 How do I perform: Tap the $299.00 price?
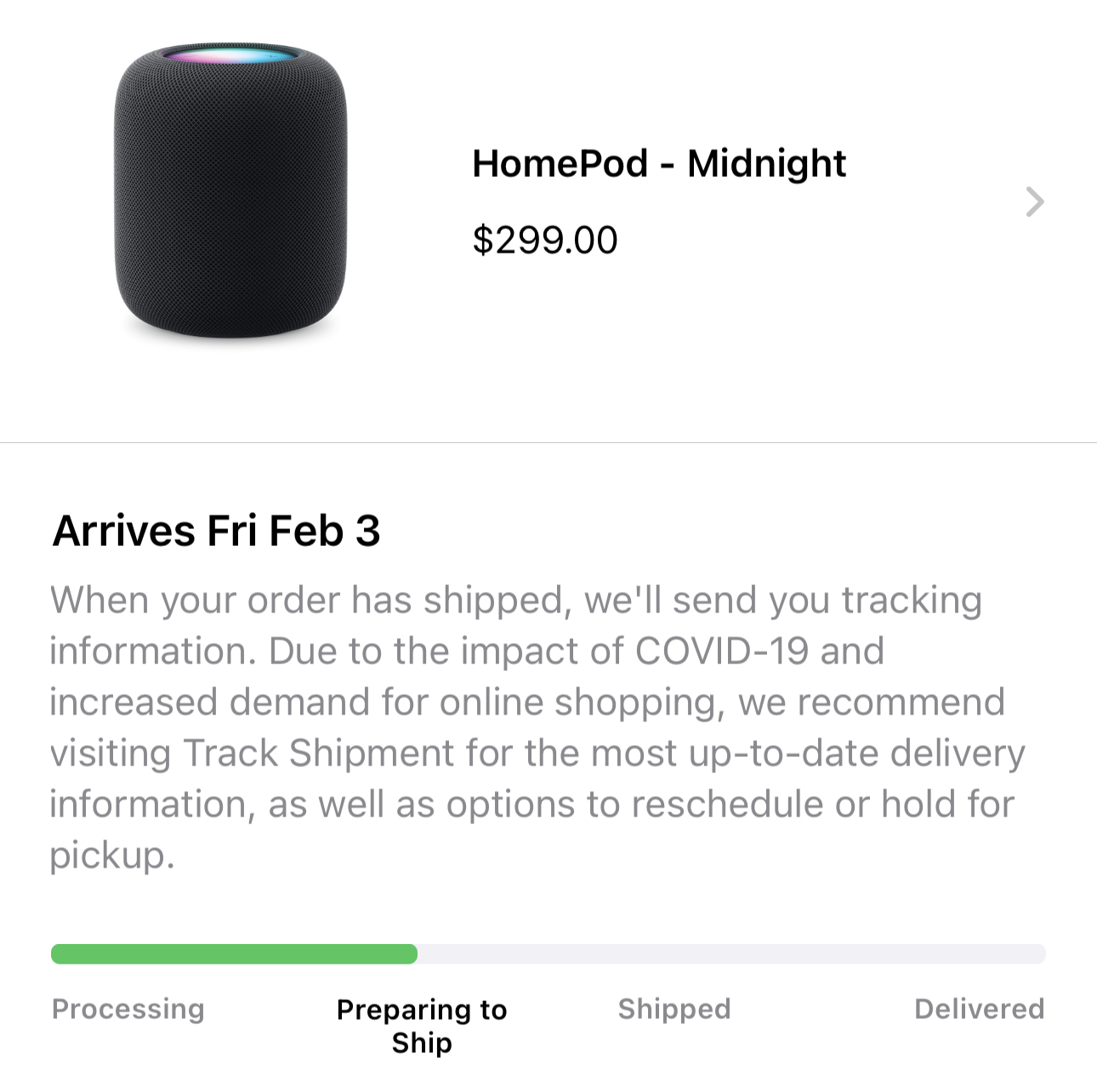(545, 240)
